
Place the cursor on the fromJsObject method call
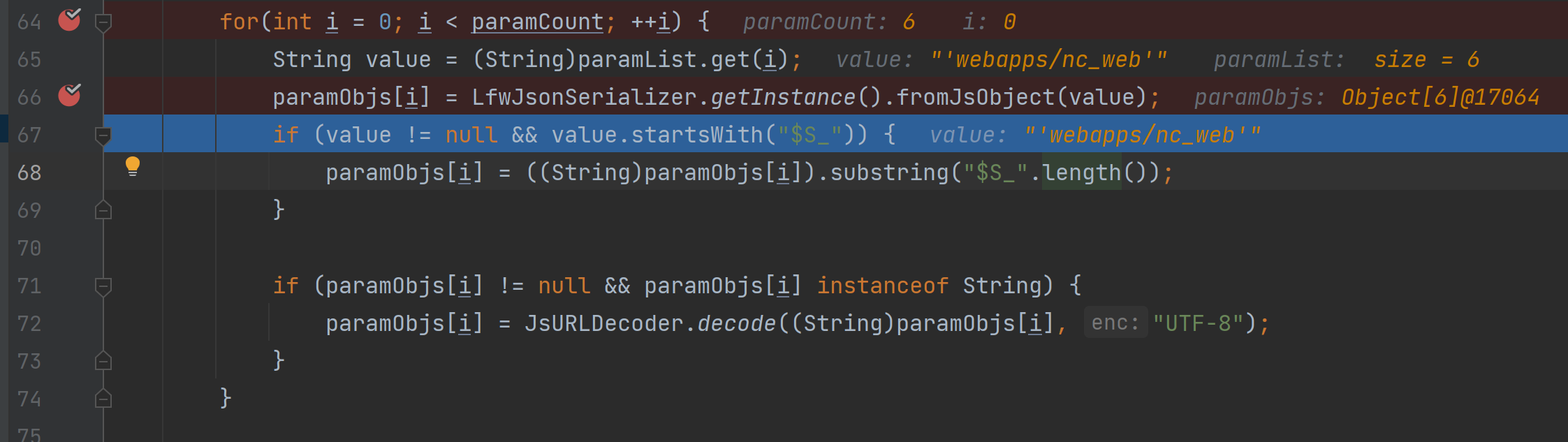click(975, 97)
